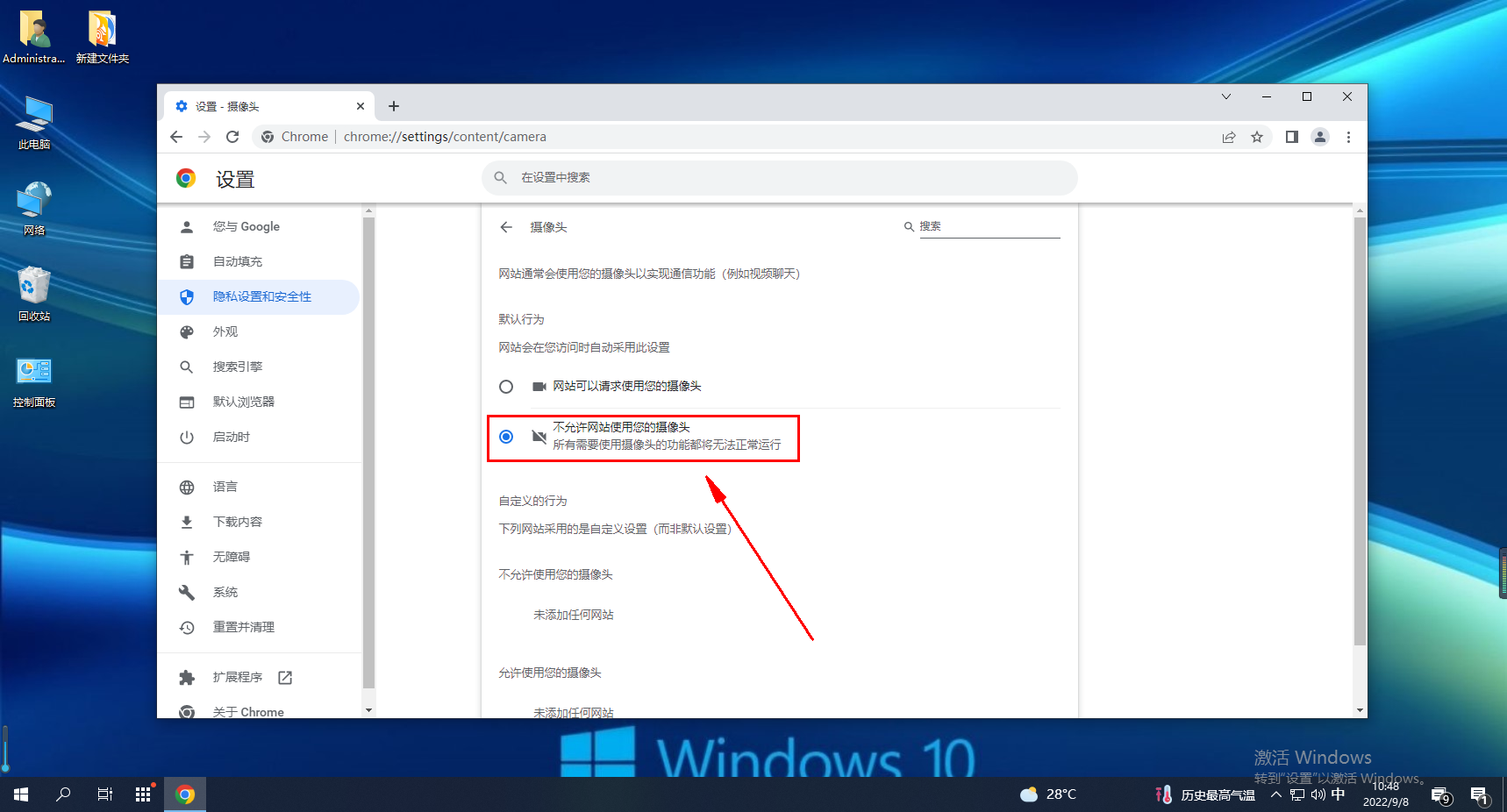This screenshot has width=1507, height=812.
Task: Open 外观 settings section
Action: tap(225, 332)
